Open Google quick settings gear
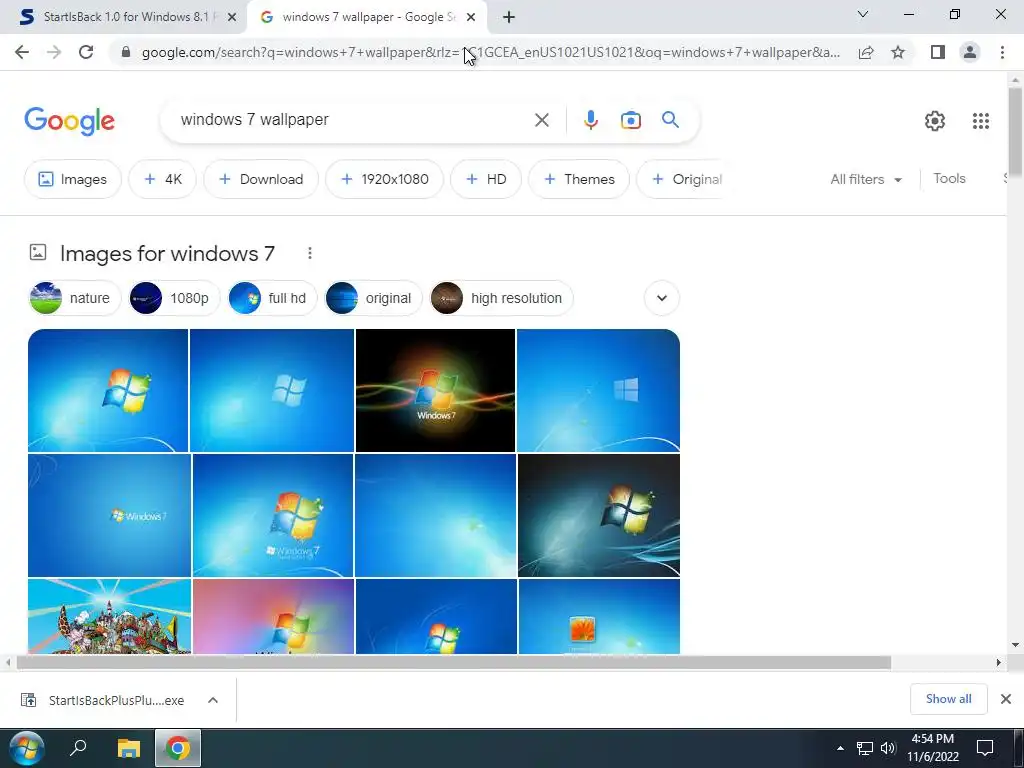 (935, 121)
